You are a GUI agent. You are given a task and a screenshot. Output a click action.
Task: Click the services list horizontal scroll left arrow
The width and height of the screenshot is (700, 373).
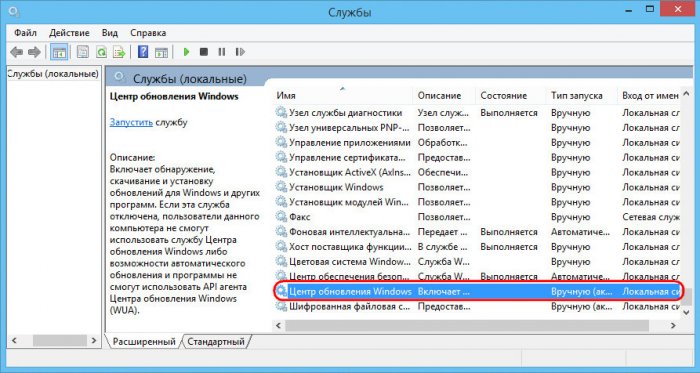[279, 326]
